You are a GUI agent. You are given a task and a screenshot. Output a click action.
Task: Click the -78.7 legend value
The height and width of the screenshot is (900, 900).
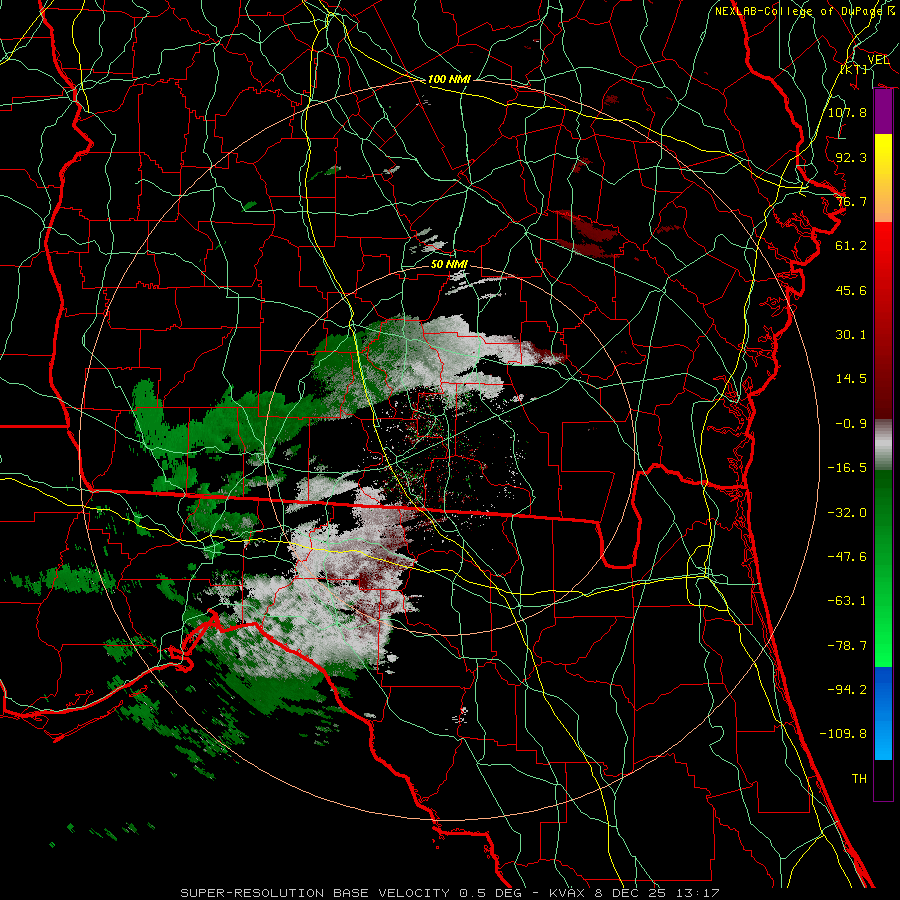(x=847, y=646)
